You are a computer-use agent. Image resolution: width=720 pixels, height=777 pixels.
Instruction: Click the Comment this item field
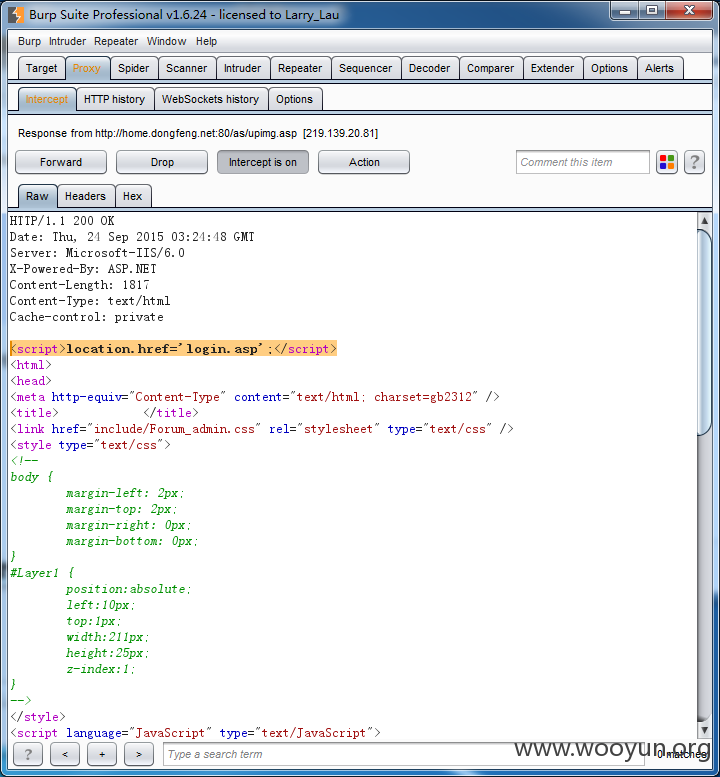point(582,162)
